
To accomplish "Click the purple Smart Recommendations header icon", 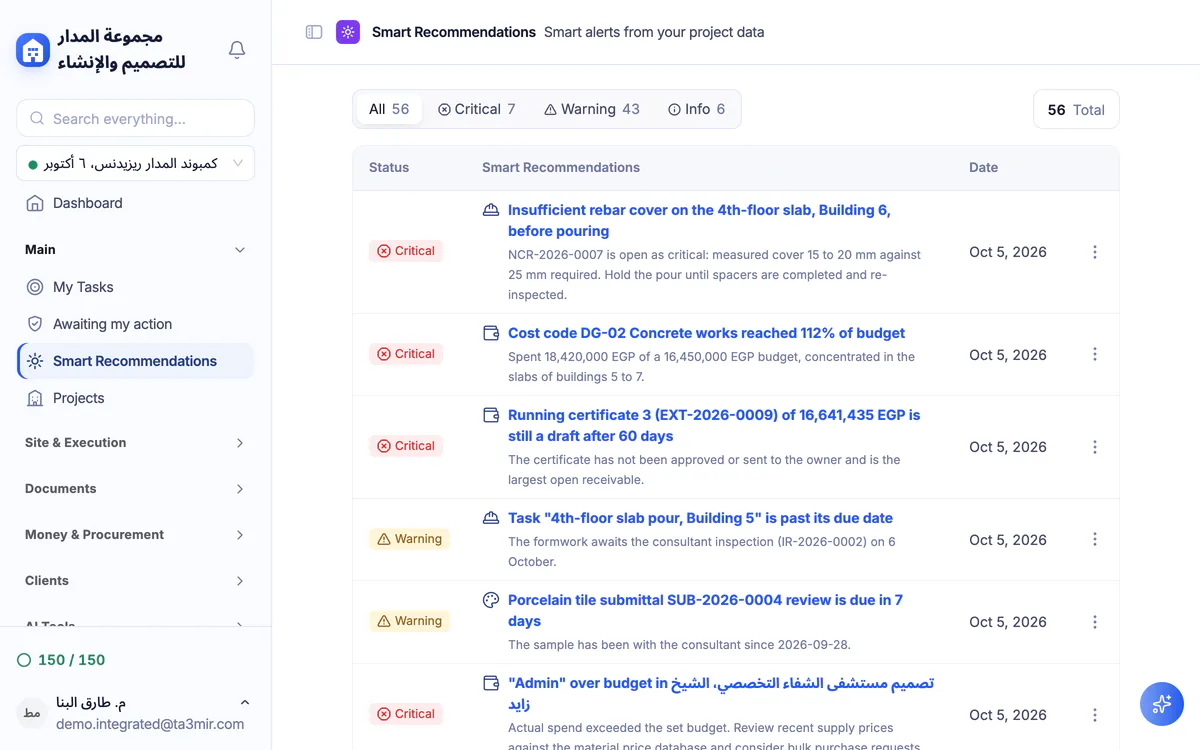I will pos(348,32).
